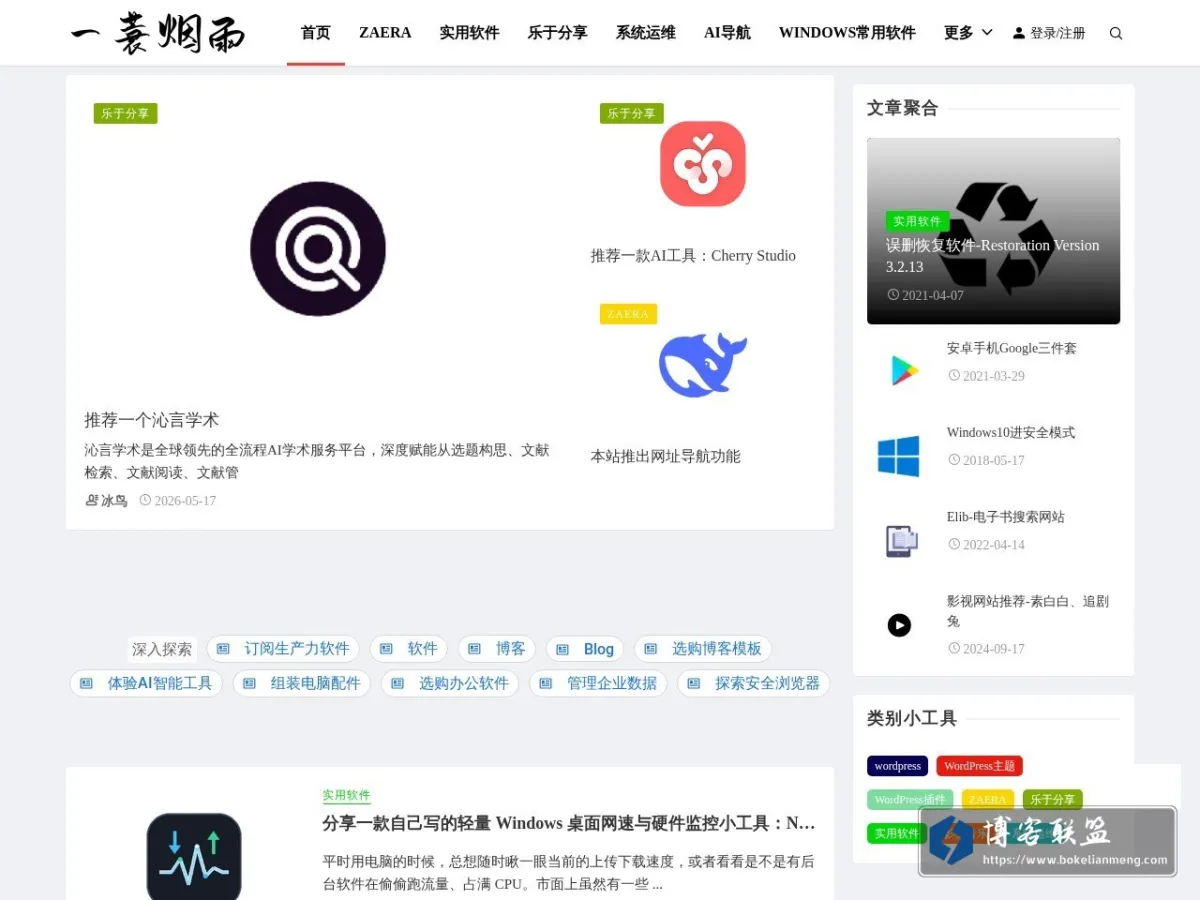
Task: Click the author icon next to 冰鸟
Action: click(91, 500)
